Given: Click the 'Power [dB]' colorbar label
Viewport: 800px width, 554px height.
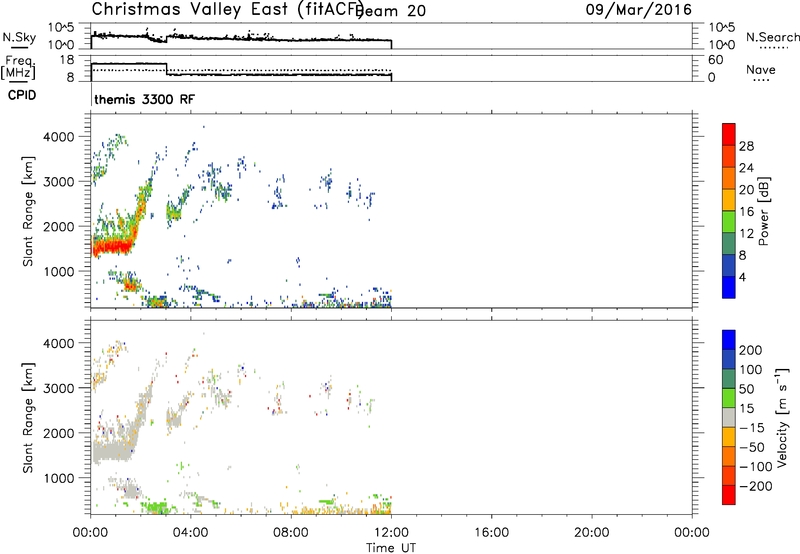Looking at the screenshot, I should click(764, 211).
